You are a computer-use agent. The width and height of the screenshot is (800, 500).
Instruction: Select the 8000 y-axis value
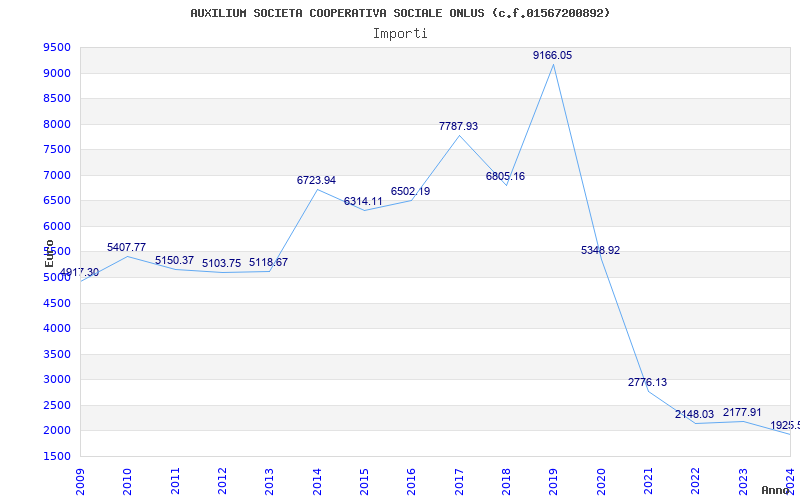[x=57, y=124]
